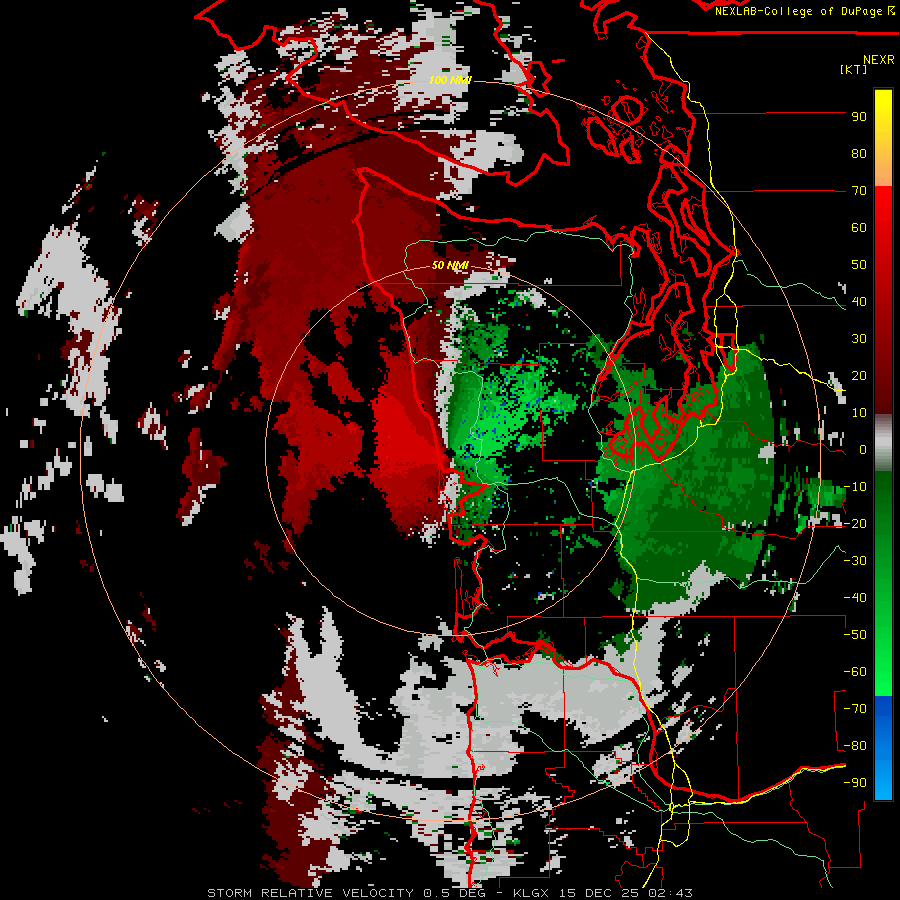
Task: Click the 10 value on the velocity scale
Action: (859, 413)
